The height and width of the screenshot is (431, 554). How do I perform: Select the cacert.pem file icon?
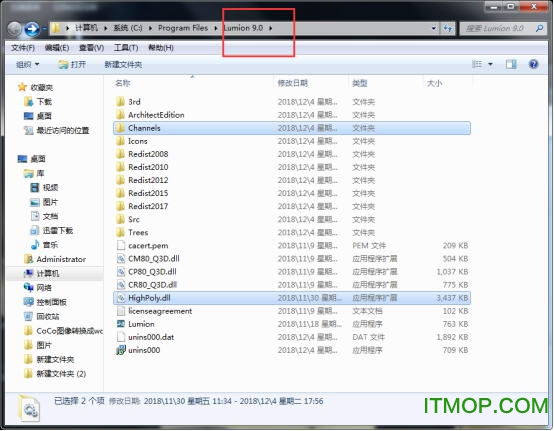pyautogui.click(x=121, y=246)
